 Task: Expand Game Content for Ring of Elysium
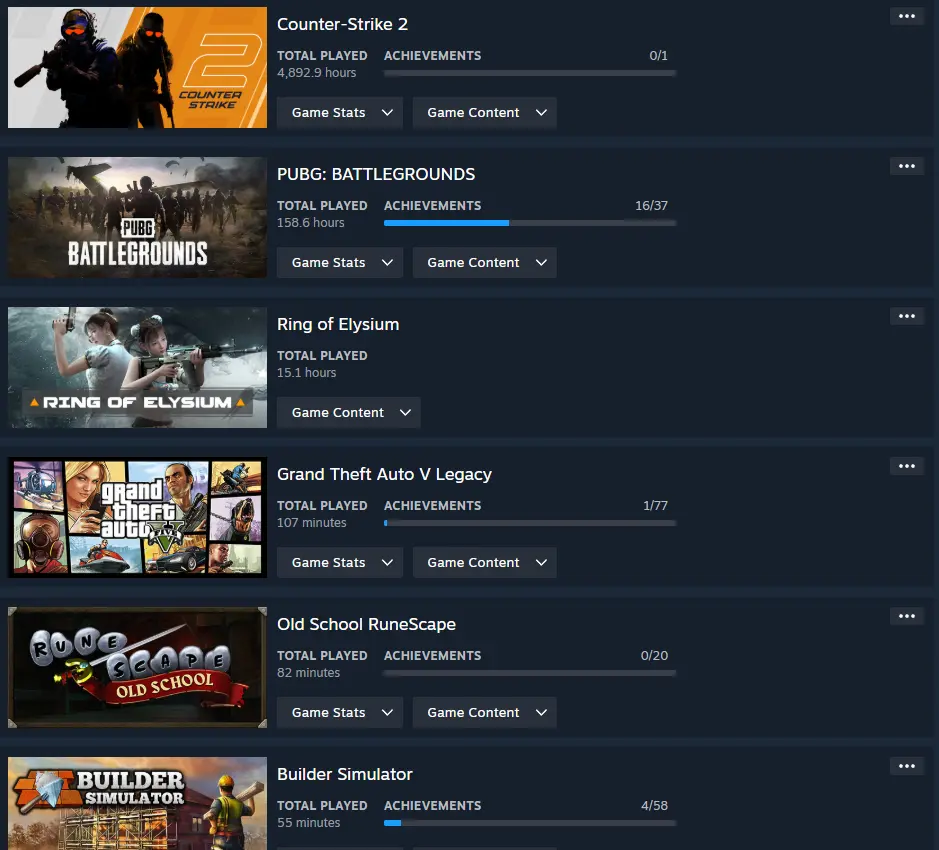pos(349,413)
